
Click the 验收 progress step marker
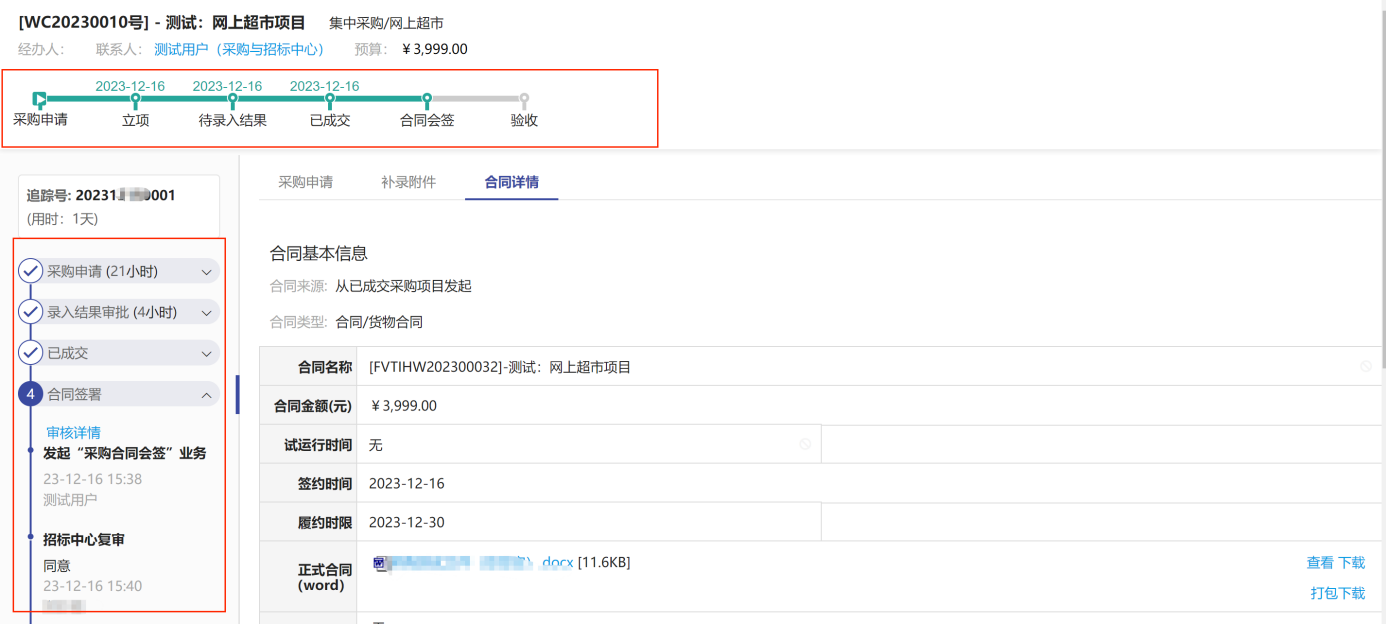tap(524, 99)
